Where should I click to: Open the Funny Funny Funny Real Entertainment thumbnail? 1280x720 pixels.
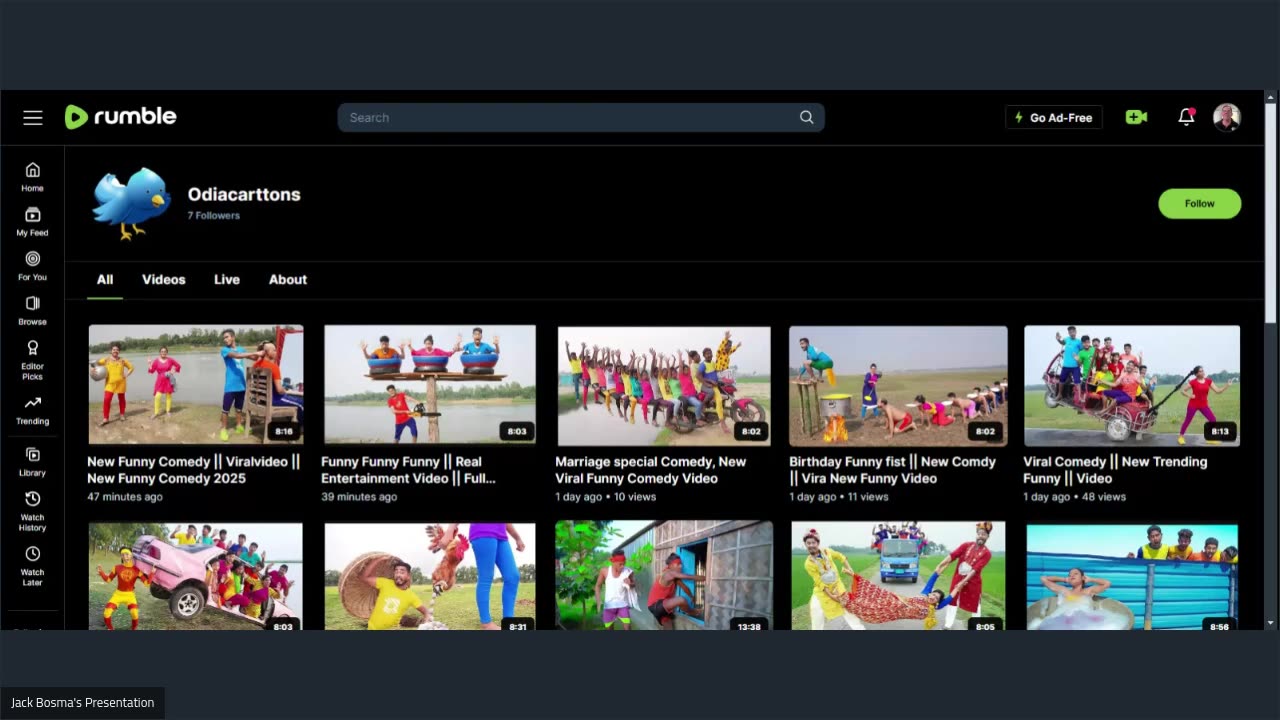pyautogui.click(x=430, y=384)
